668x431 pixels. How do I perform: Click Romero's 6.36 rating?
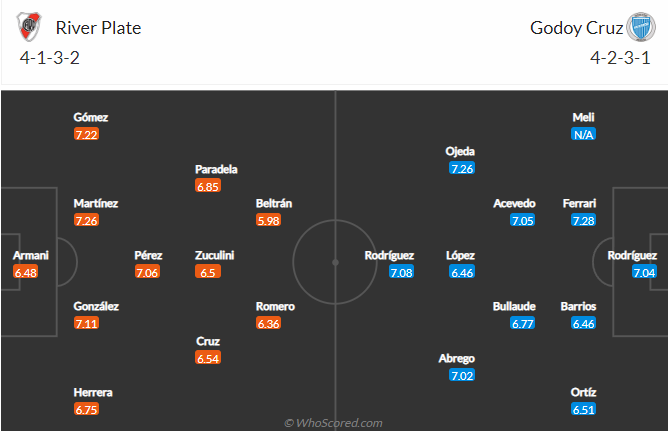268,323
